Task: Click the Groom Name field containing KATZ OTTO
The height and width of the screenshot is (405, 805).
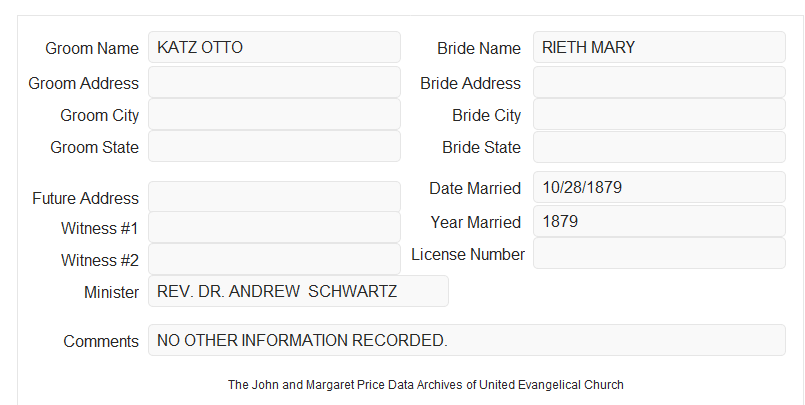Action: point(274,47)
